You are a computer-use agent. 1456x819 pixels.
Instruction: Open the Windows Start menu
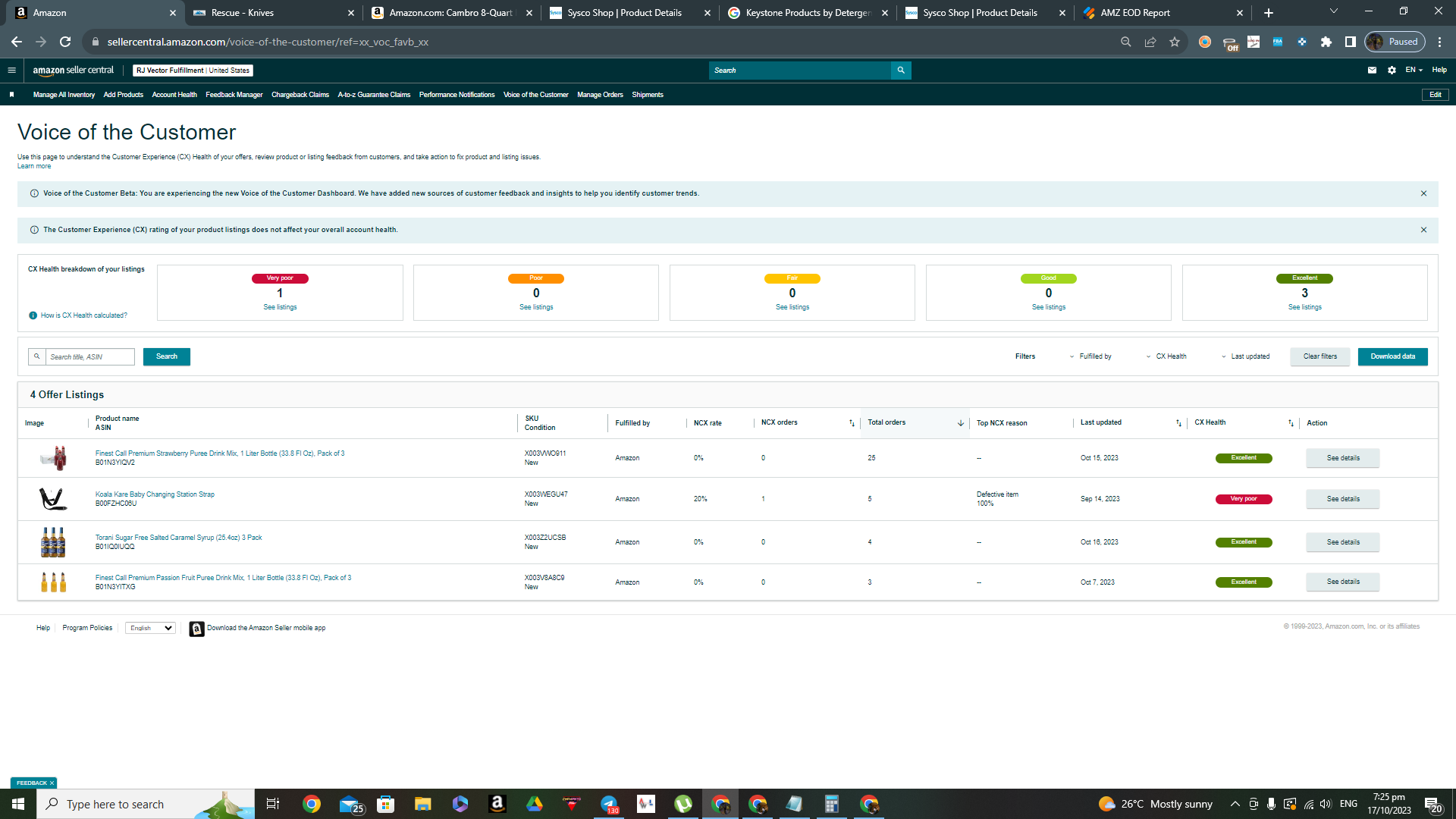pyautogui.click(x=18, y=804)
